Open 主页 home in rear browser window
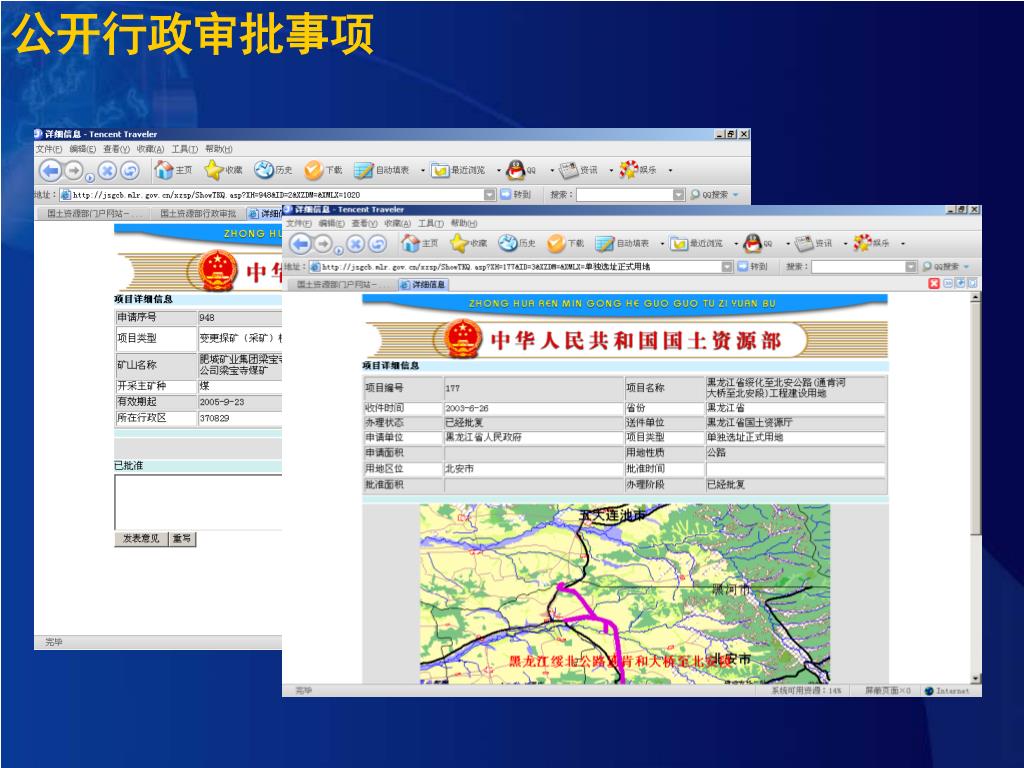Image resolution: width=1024 pixels, height=768 pixels. pyautogui.click(x=173, y=170)
